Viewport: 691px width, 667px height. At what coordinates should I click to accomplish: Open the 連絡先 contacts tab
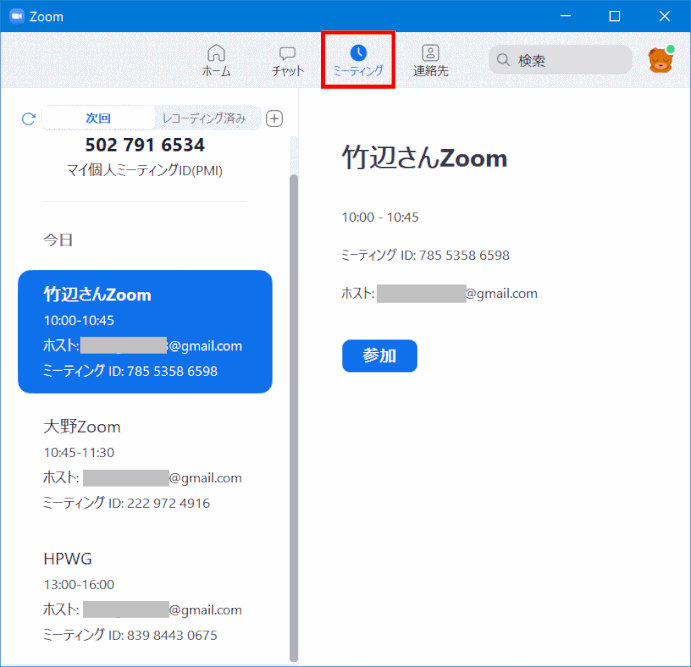[431, 61]
